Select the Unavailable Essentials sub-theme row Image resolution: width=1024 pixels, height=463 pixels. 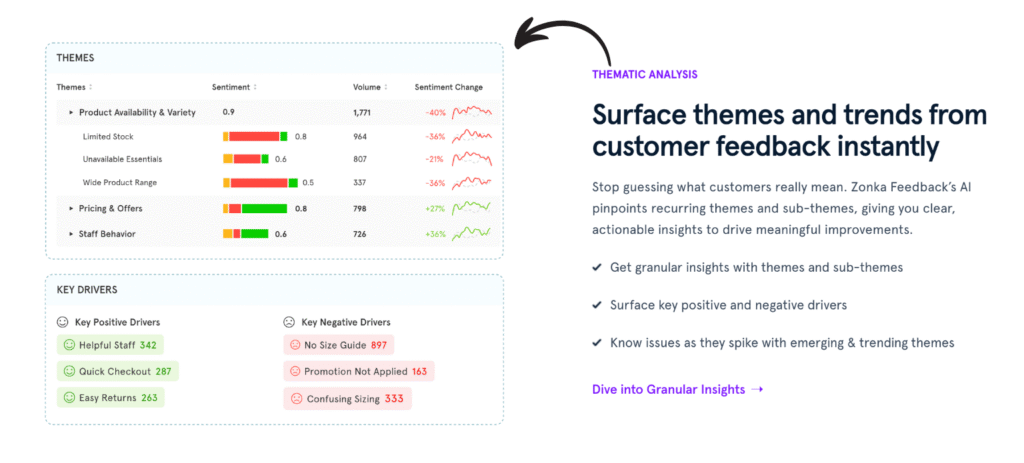(x=122, y=159)
